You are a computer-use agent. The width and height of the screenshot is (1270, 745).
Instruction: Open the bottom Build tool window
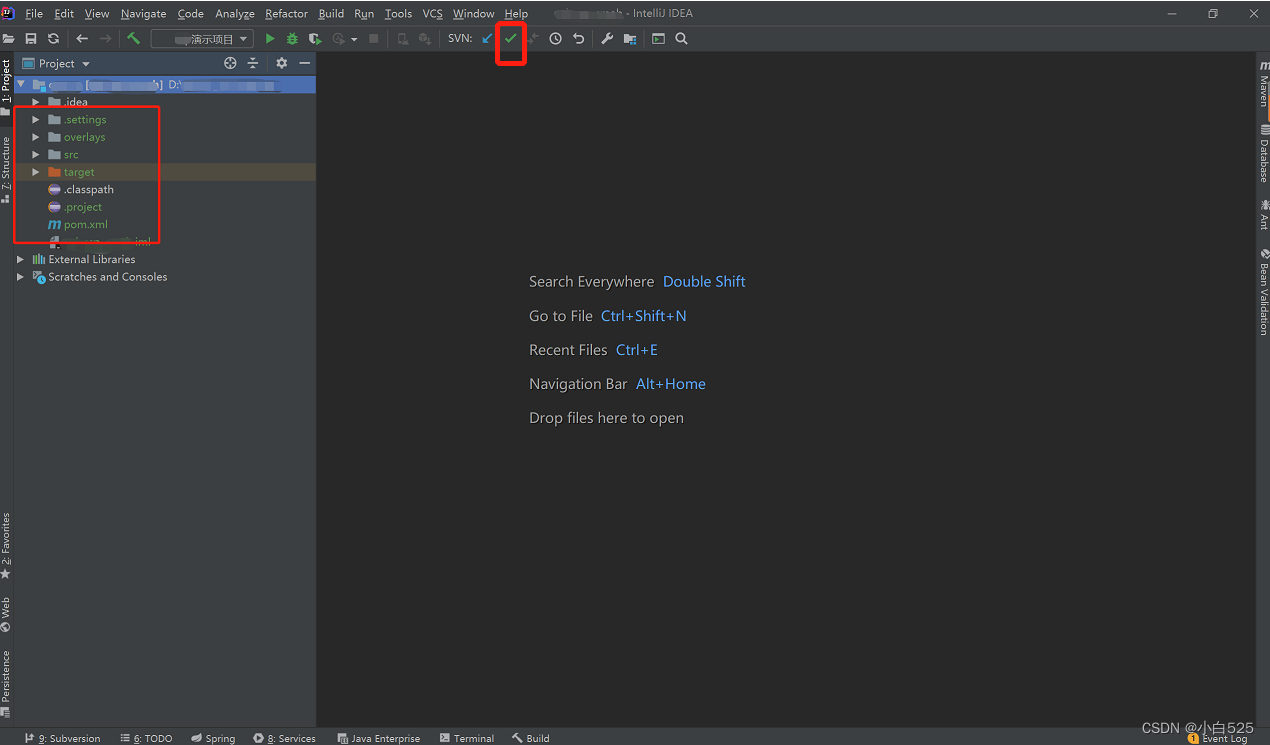tap(530, 738)
